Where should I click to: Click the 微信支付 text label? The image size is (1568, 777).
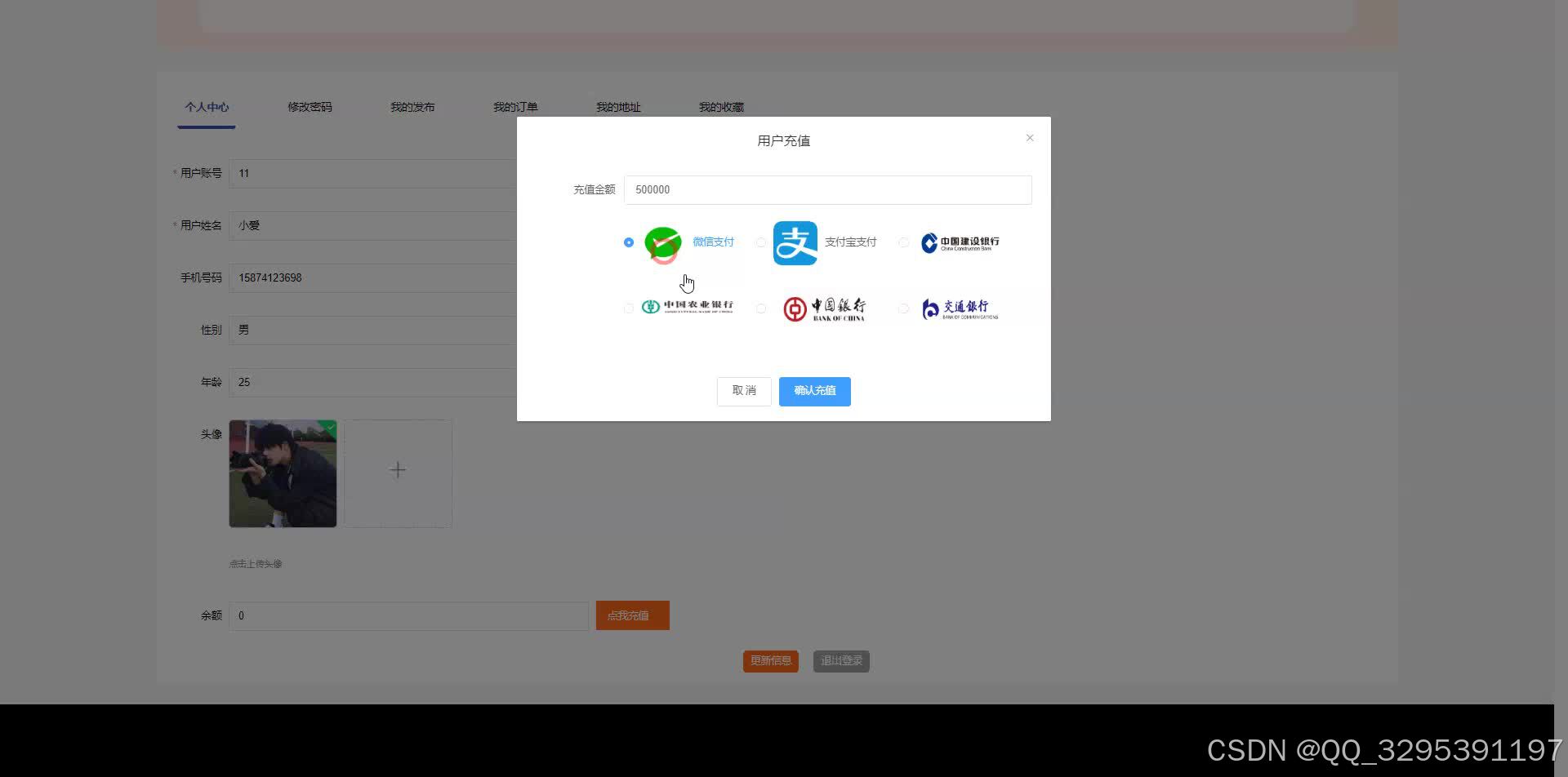(x=713, y=242)
